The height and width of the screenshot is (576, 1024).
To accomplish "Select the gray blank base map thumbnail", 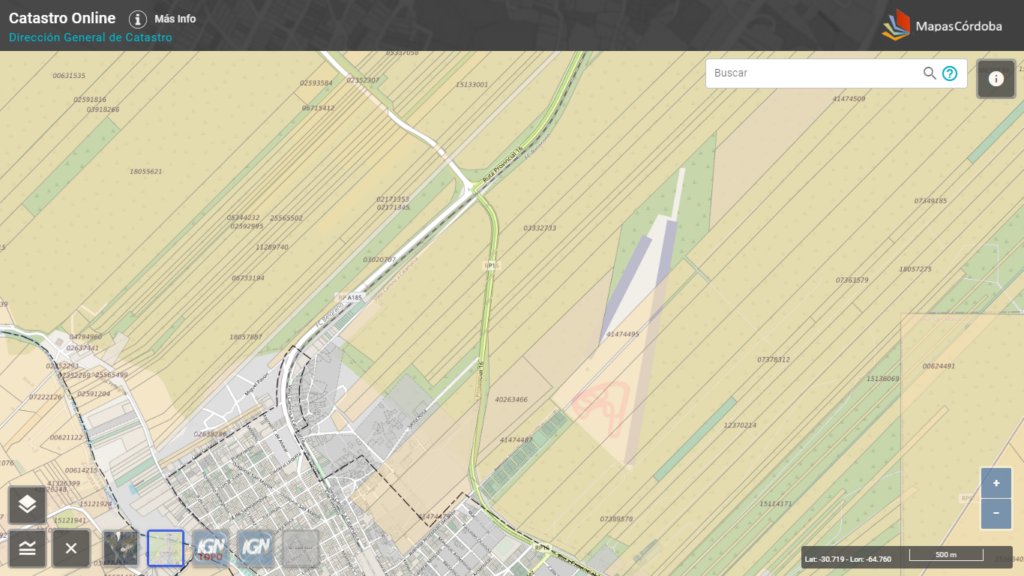I will pyautogui.click(x=300, y=548).
